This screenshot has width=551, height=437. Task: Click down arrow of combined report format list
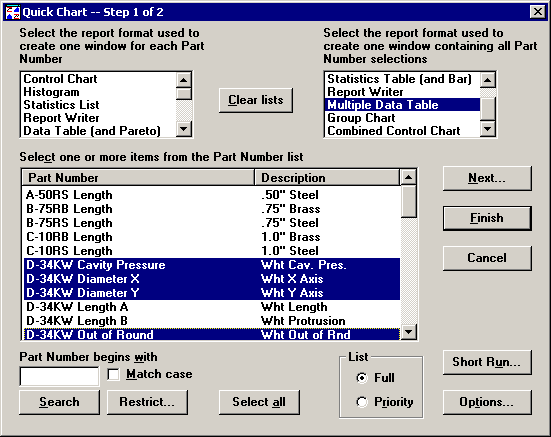tap(487, 129)
